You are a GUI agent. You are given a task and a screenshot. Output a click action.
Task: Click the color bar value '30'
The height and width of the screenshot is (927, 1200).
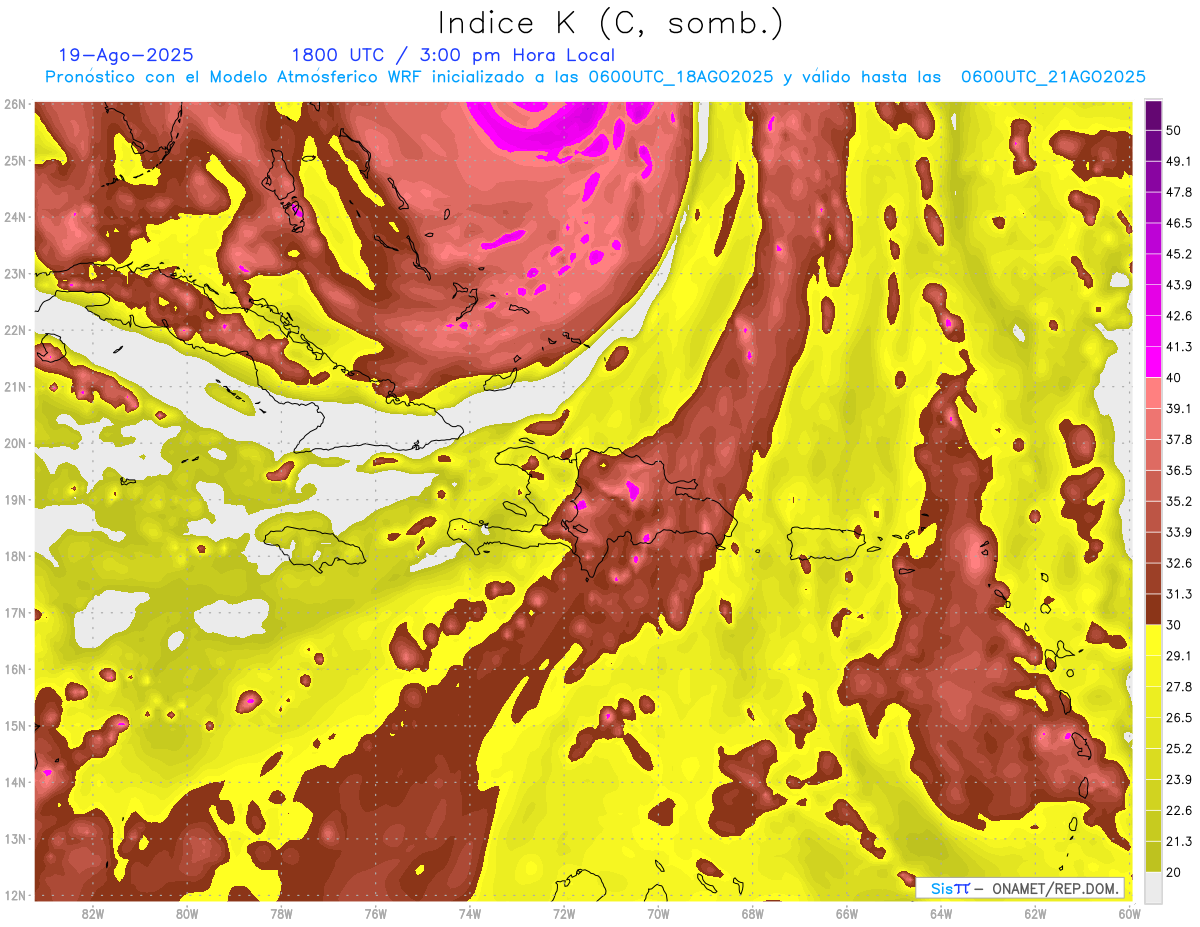click(x=1174, y=625)
